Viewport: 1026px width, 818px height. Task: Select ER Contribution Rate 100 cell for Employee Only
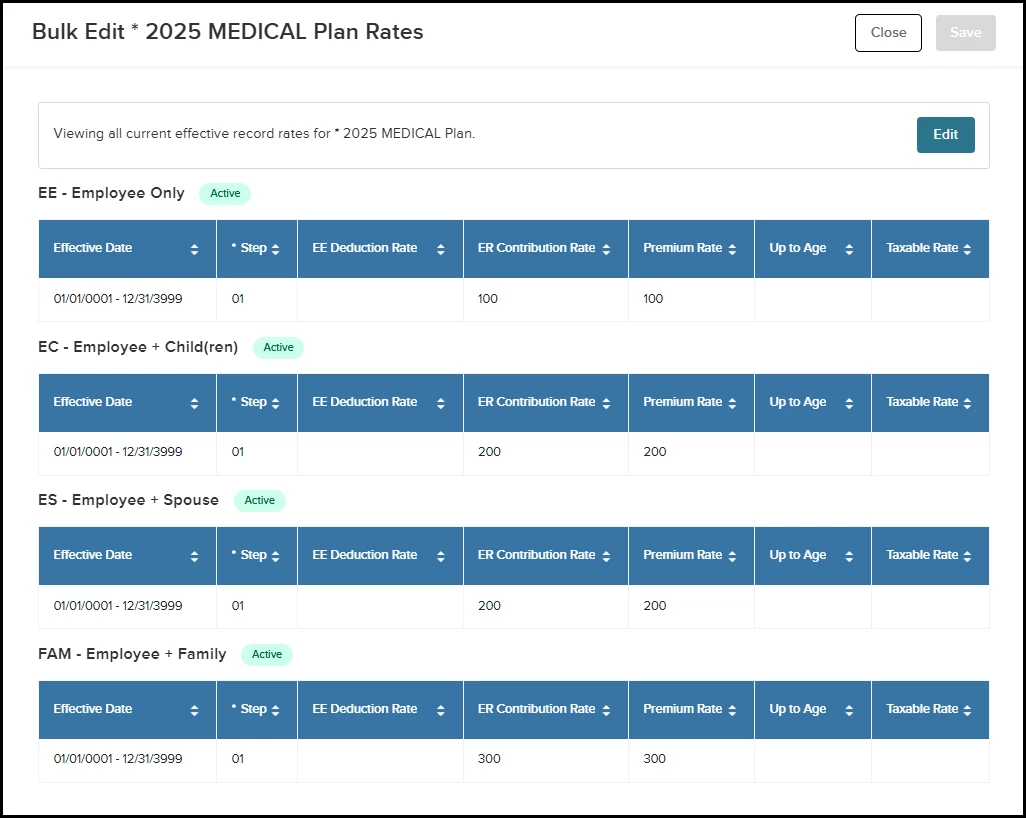point(545,299)
